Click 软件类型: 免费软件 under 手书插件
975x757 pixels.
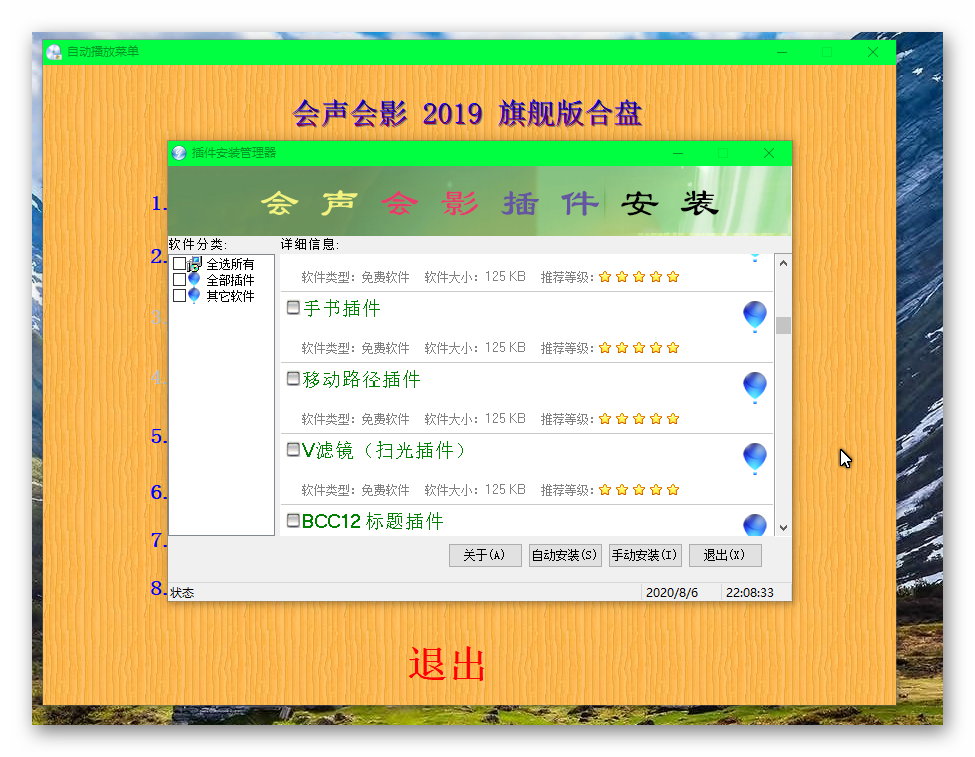tap(355, 348)
